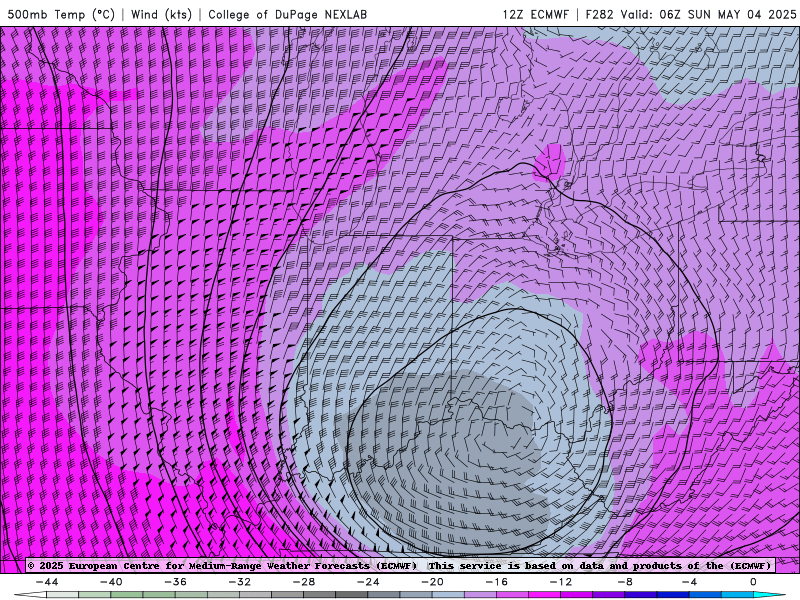Click the 0 value on the color scale
Image resolution: width=800 pixels, height=600 pixels.
coord(753,582)
